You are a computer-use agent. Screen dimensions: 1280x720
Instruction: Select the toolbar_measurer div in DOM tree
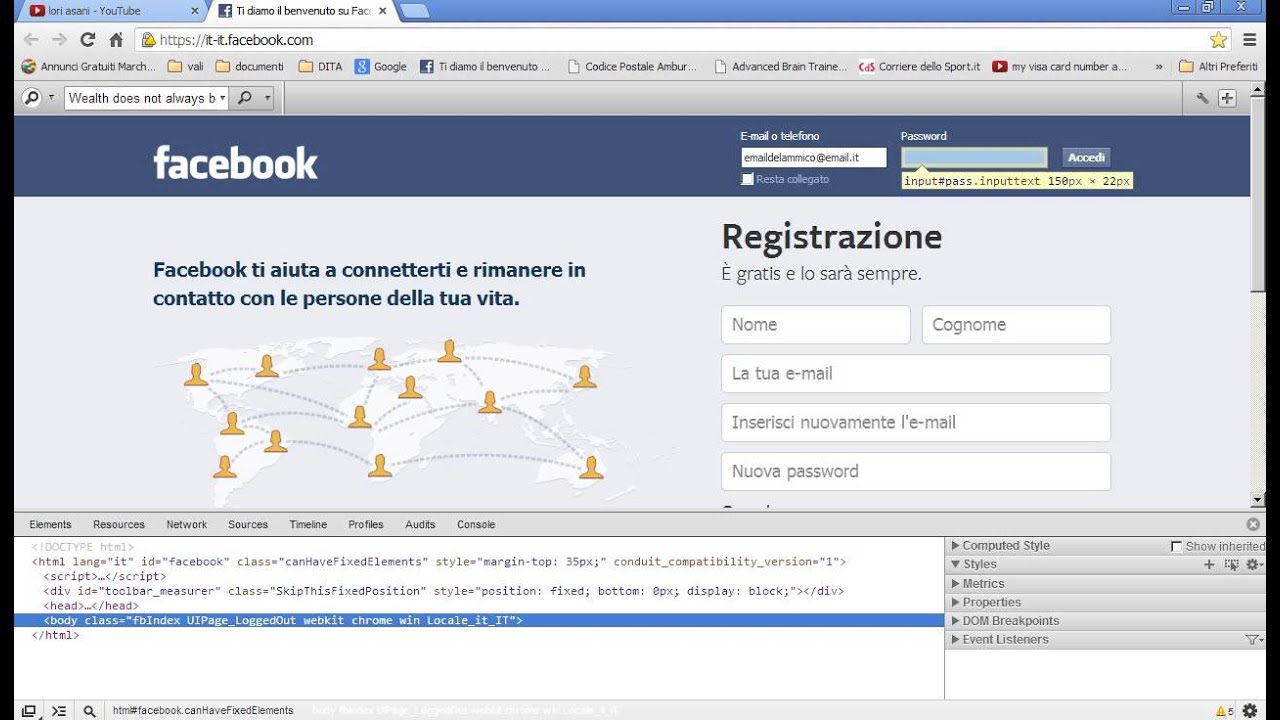click(x=443, y=591)
